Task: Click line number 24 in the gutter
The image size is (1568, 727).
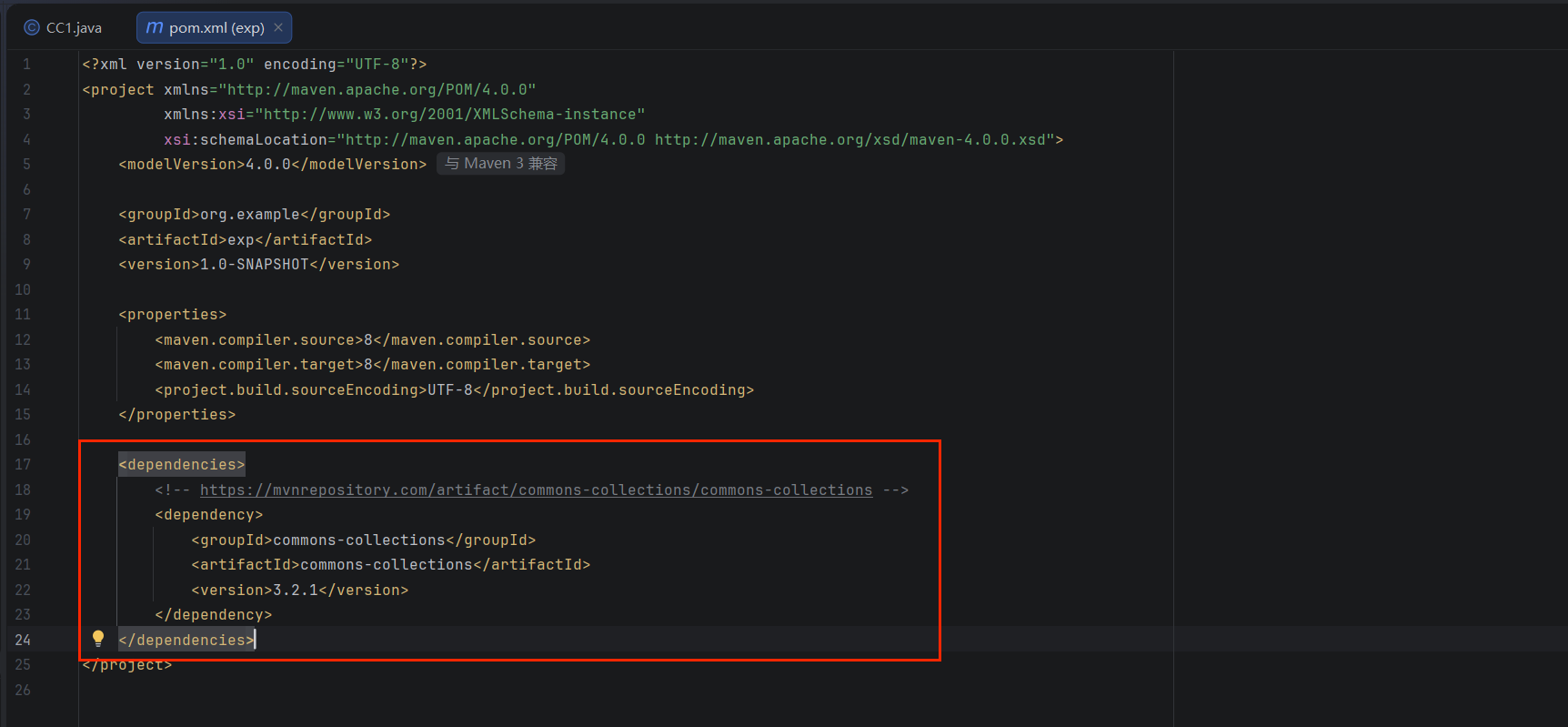Action: 23,640
